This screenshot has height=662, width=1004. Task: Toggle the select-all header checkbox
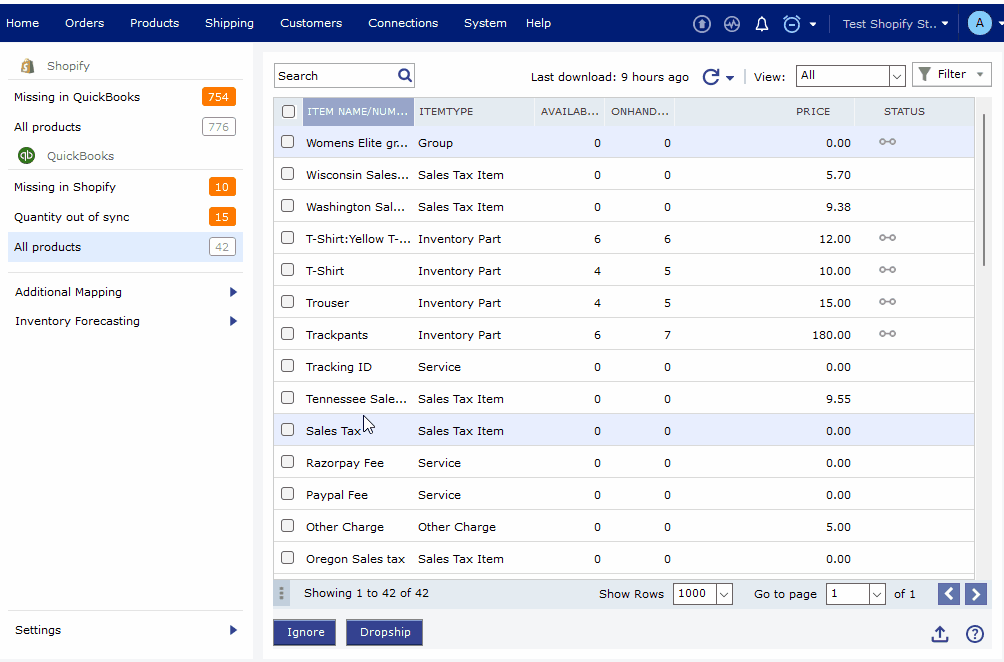(x=289, y=112)
